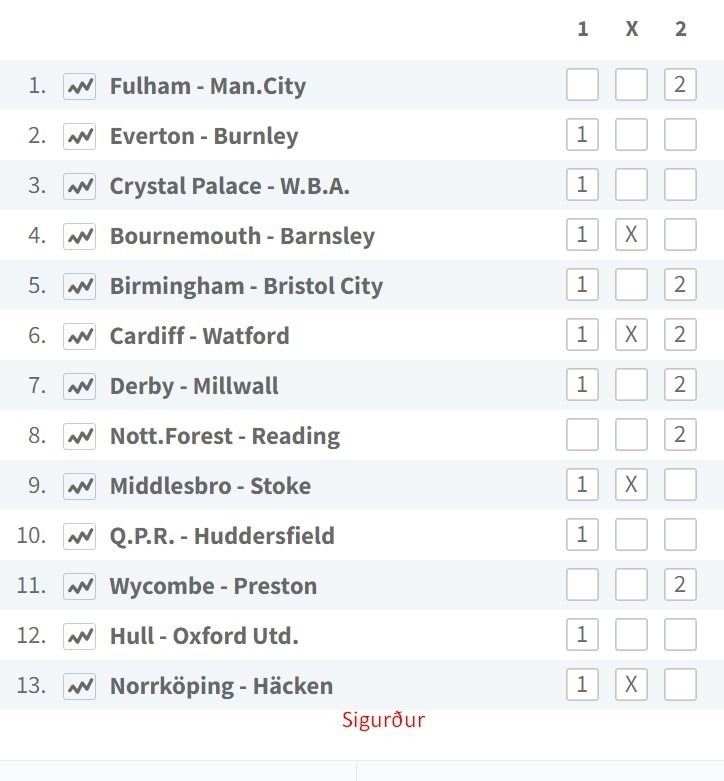
Task: Open stats chart icon for Norrköping - Häcken
Action: click(x=79, y=686)
